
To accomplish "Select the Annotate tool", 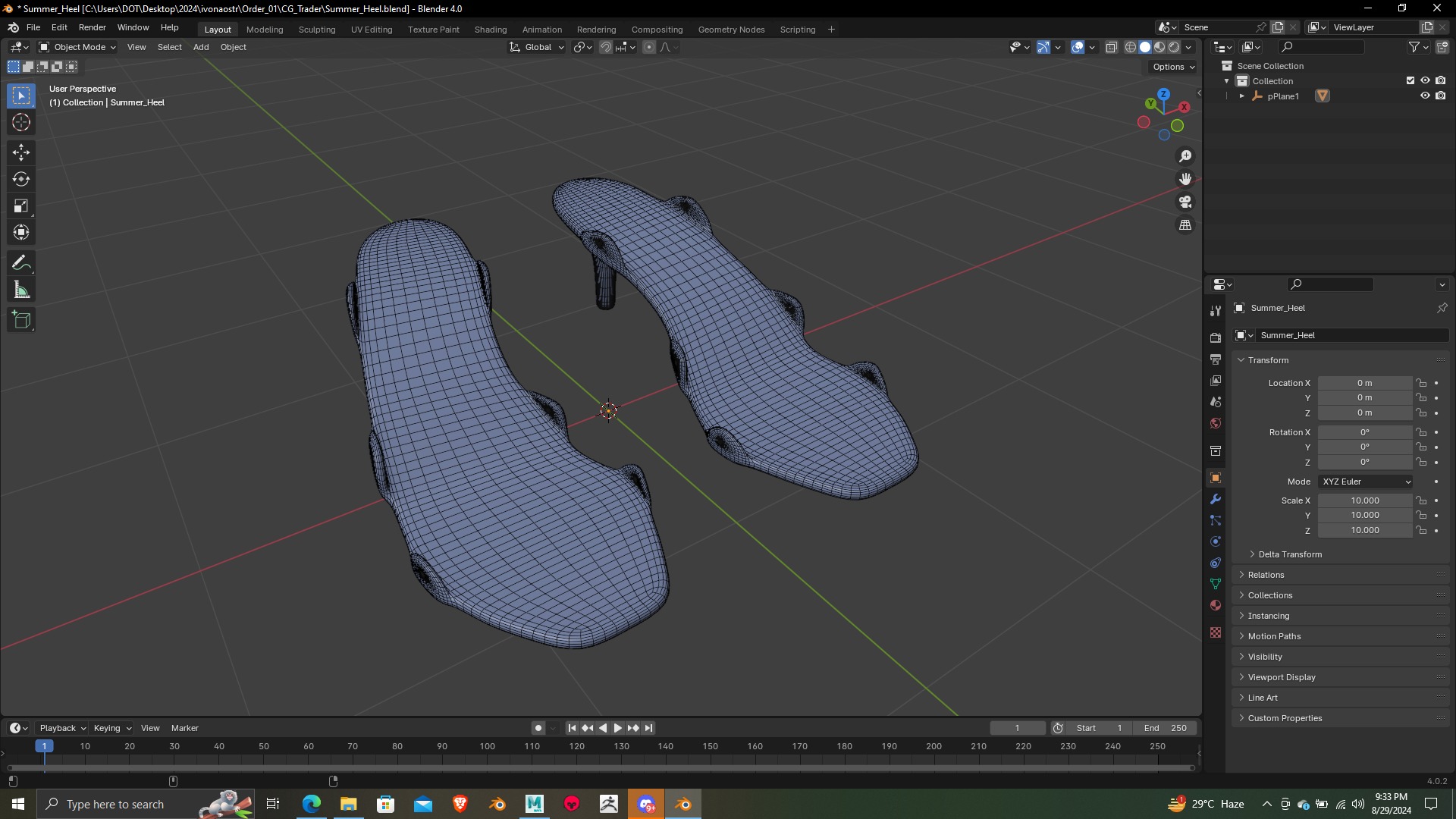I will click(x=21, y=263).
